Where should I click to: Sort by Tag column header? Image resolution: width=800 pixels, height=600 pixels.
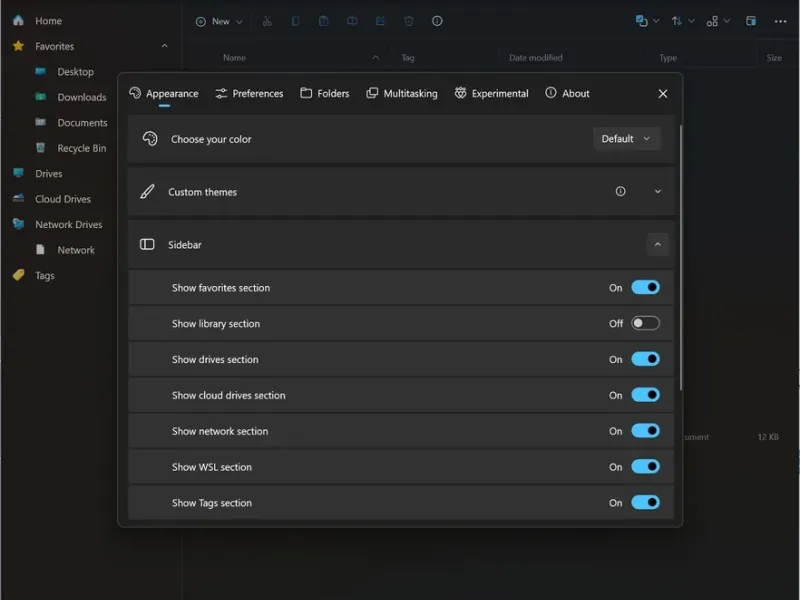pos(408,58)
